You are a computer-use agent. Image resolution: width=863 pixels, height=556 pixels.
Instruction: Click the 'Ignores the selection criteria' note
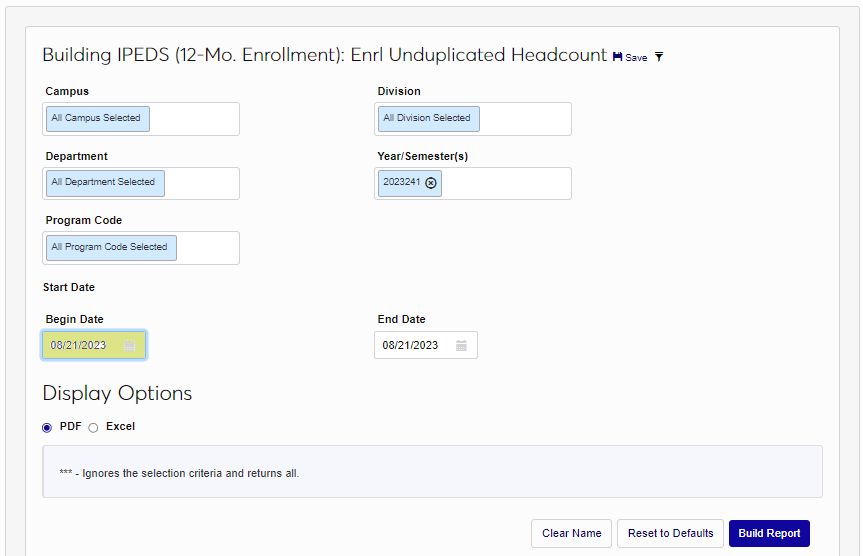[x=179, y=473]
